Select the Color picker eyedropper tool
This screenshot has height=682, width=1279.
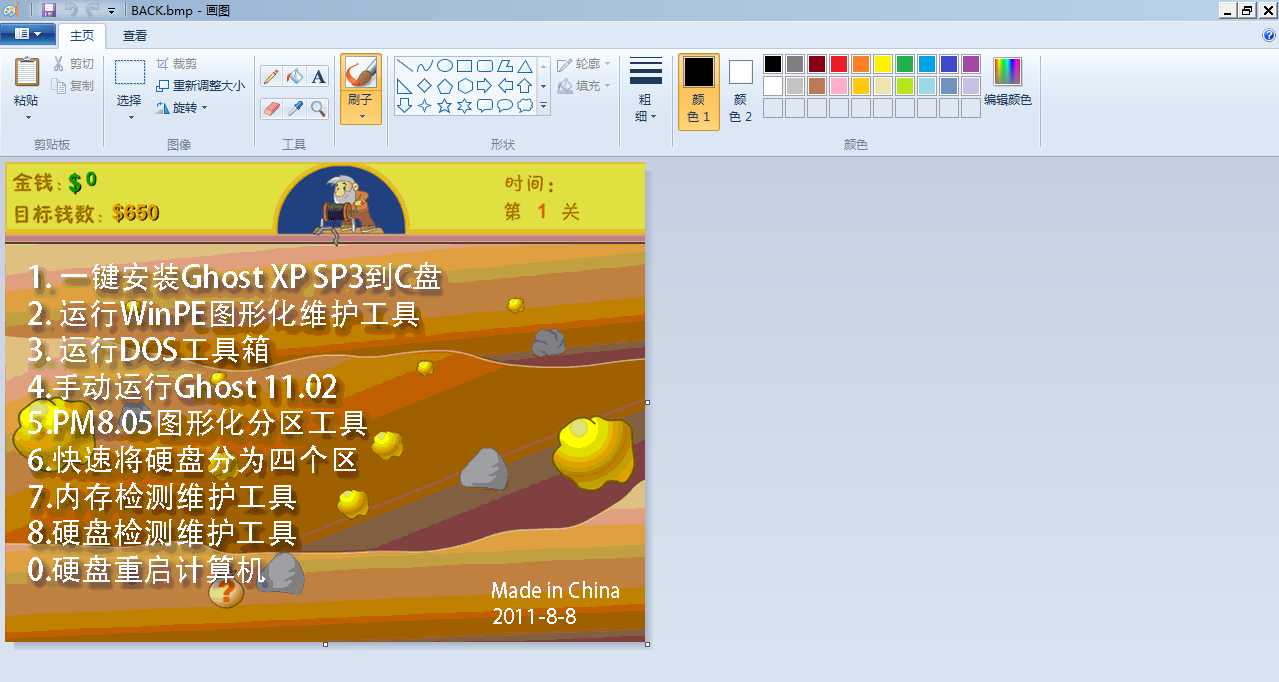click(295, 108)
